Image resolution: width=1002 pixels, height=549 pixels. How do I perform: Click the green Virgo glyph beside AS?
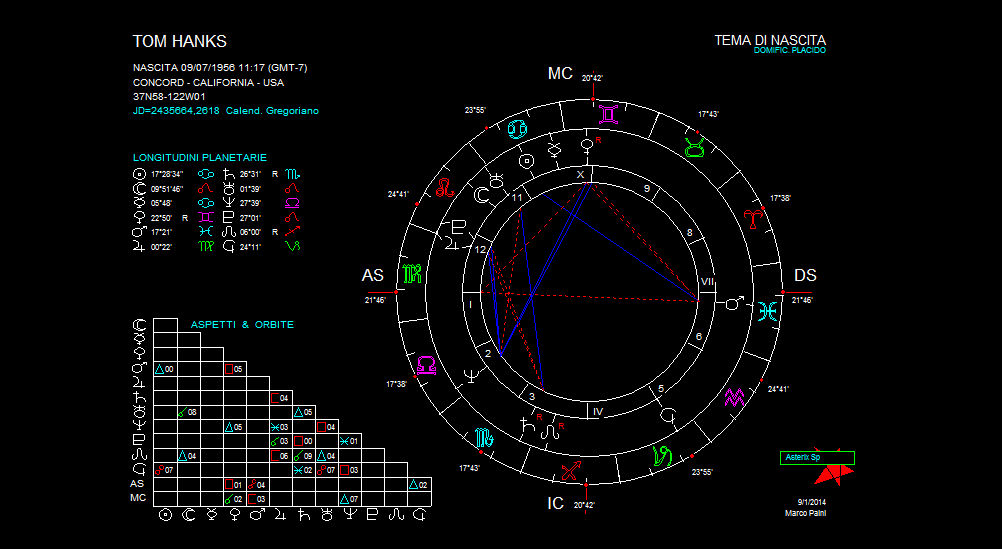413,274
